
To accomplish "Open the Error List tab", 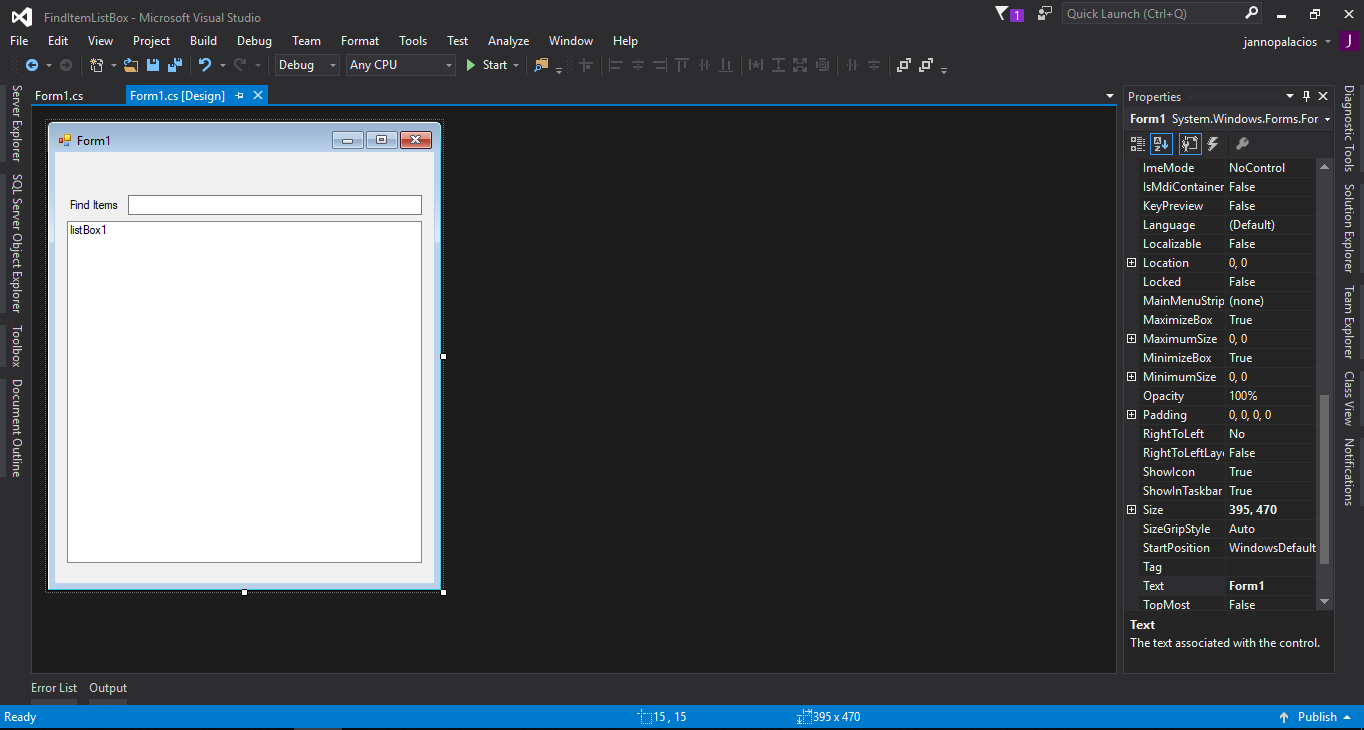I will [54, 688].
